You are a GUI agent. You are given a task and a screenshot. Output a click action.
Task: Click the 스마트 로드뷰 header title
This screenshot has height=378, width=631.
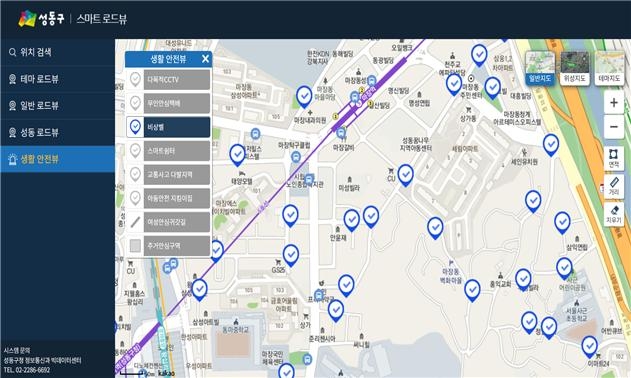tap(102, 19)
